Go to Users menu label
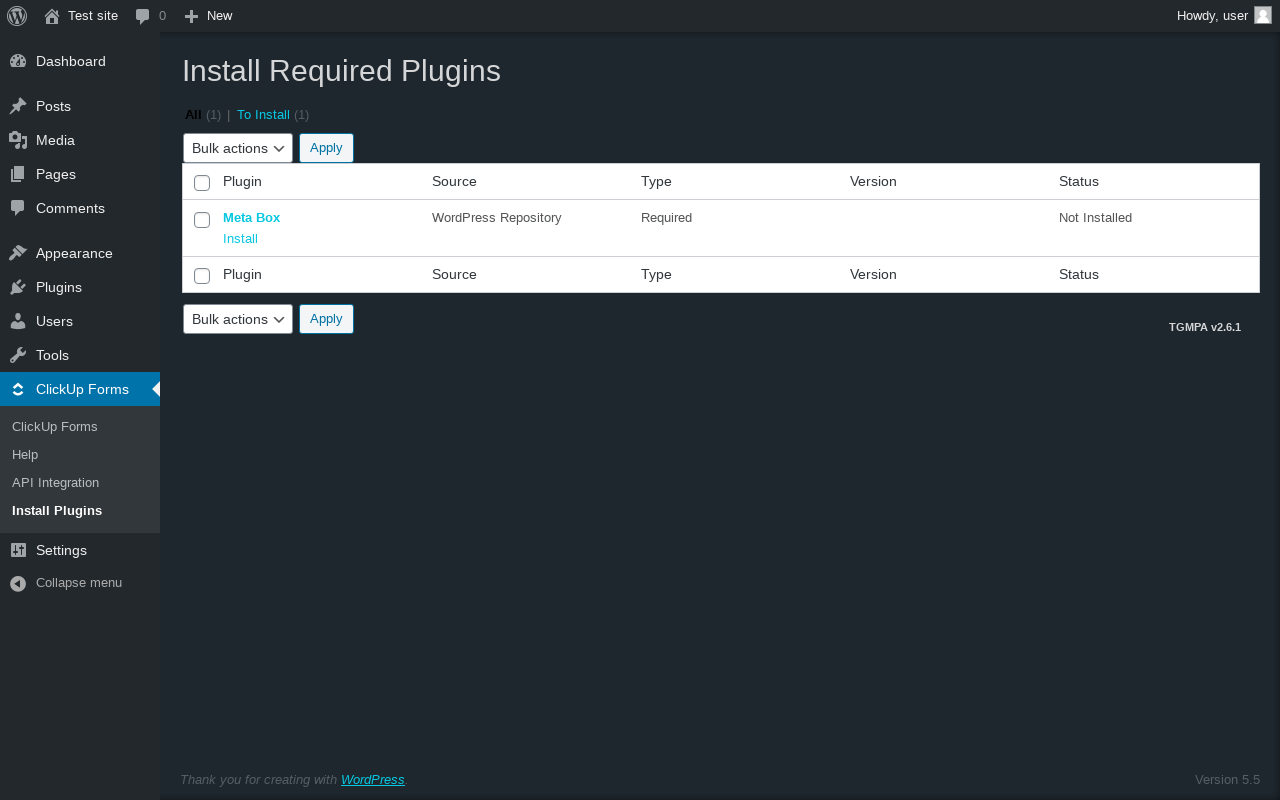 (54, 321)
